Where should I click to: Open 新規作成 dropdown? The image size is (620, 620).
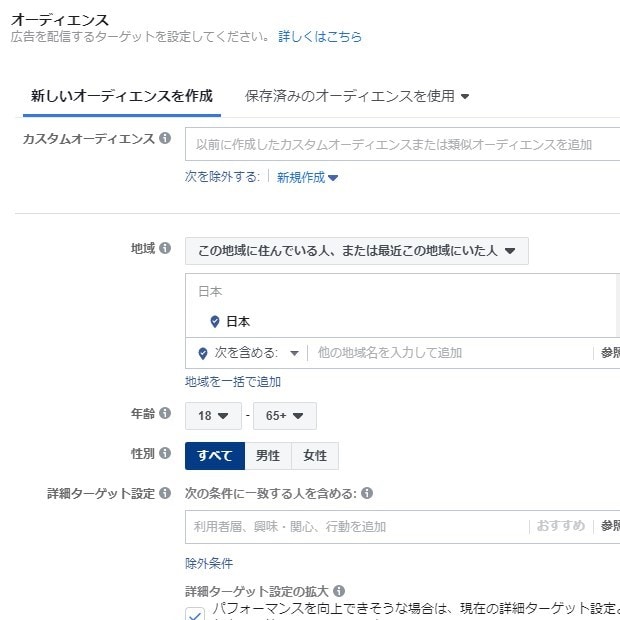click(x=307, y=178)
